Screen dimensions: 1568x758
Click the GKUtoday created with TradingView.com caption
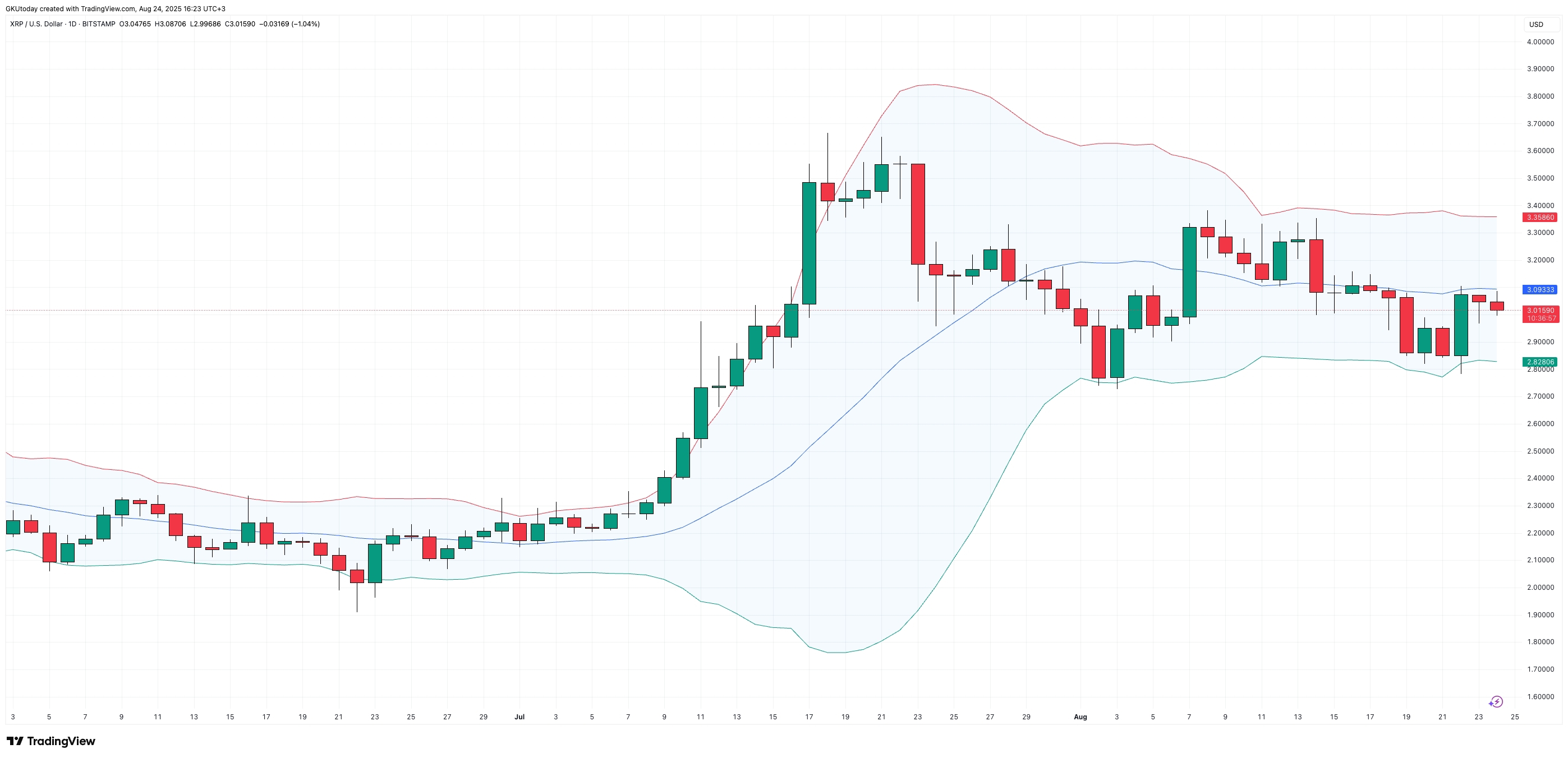[115, 8]
